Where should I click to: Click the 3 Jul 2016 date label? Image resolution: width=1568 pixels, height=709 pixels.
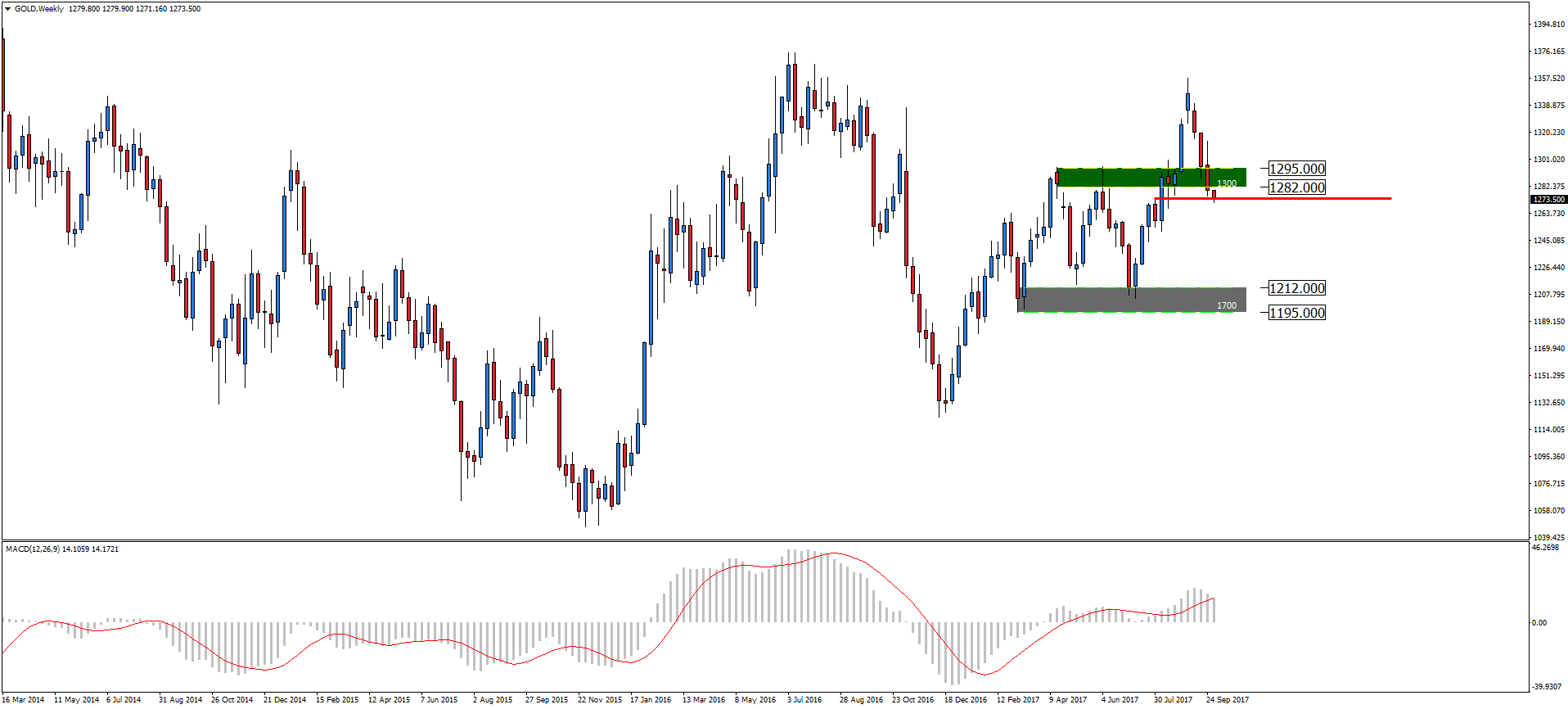tap(804, 700)
